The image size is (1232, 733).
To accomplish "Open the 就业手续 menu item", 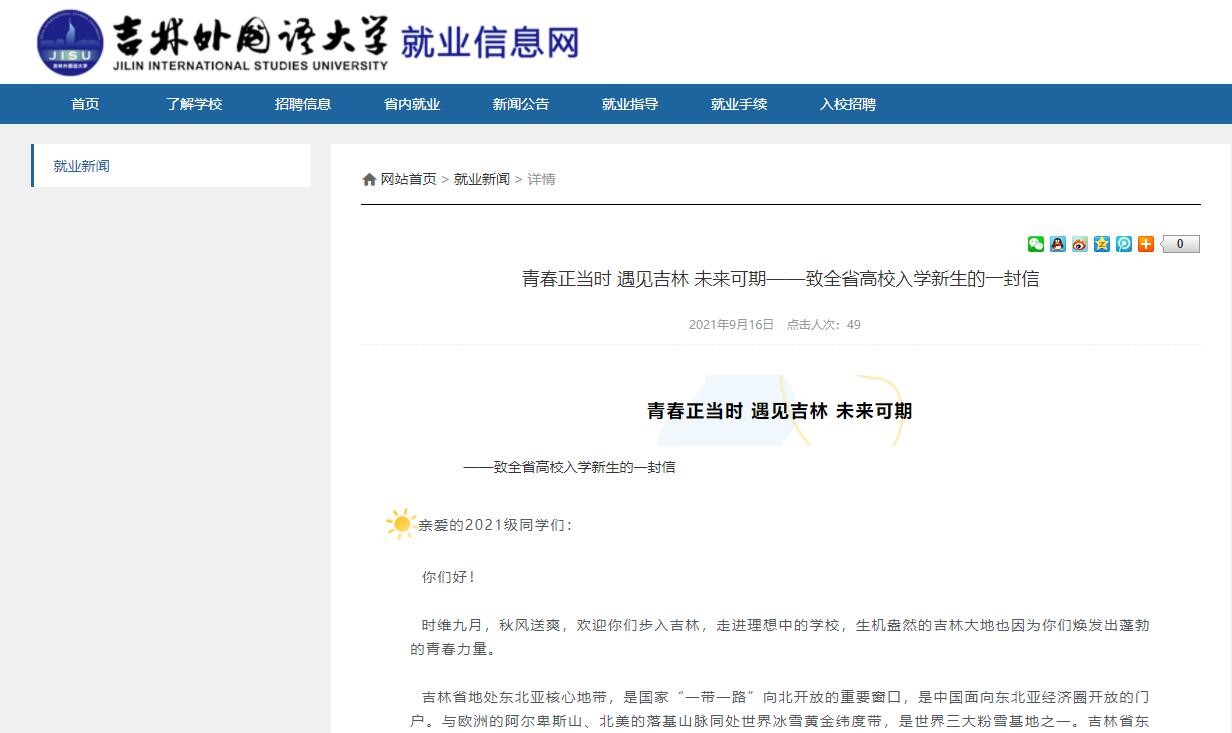I will point(739,104).
